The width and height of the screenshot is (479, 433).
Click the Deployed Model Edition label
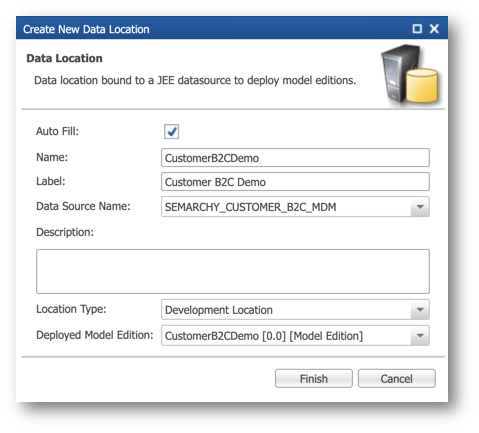[95, 335]
